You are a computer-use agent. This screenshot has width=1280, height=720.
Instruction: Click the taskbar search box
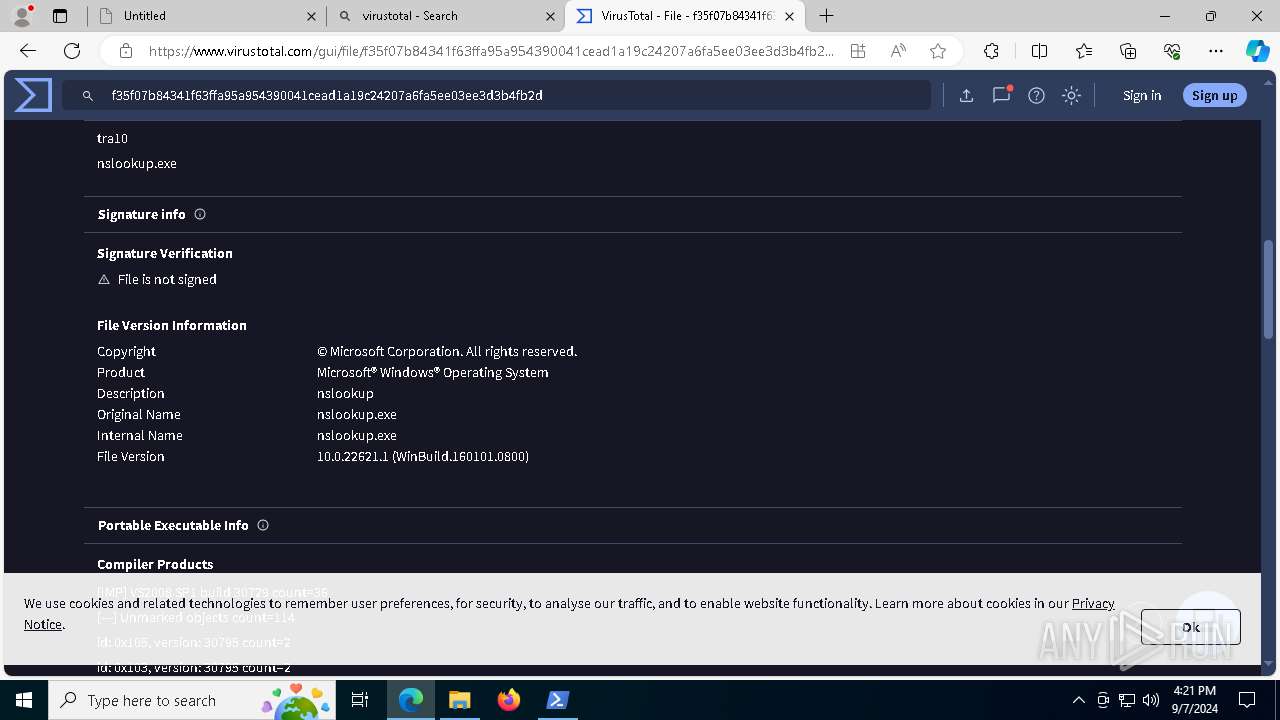(x=193, y=700)
